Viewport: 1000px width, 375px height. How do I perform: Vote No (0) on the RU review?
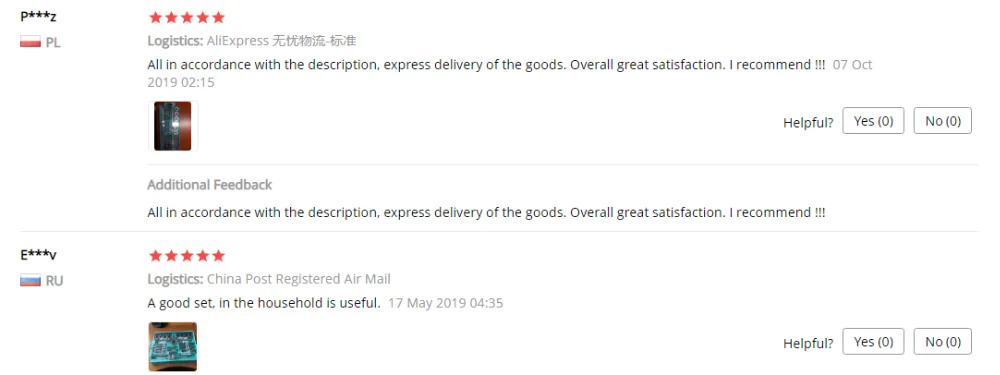pos(943,341)
